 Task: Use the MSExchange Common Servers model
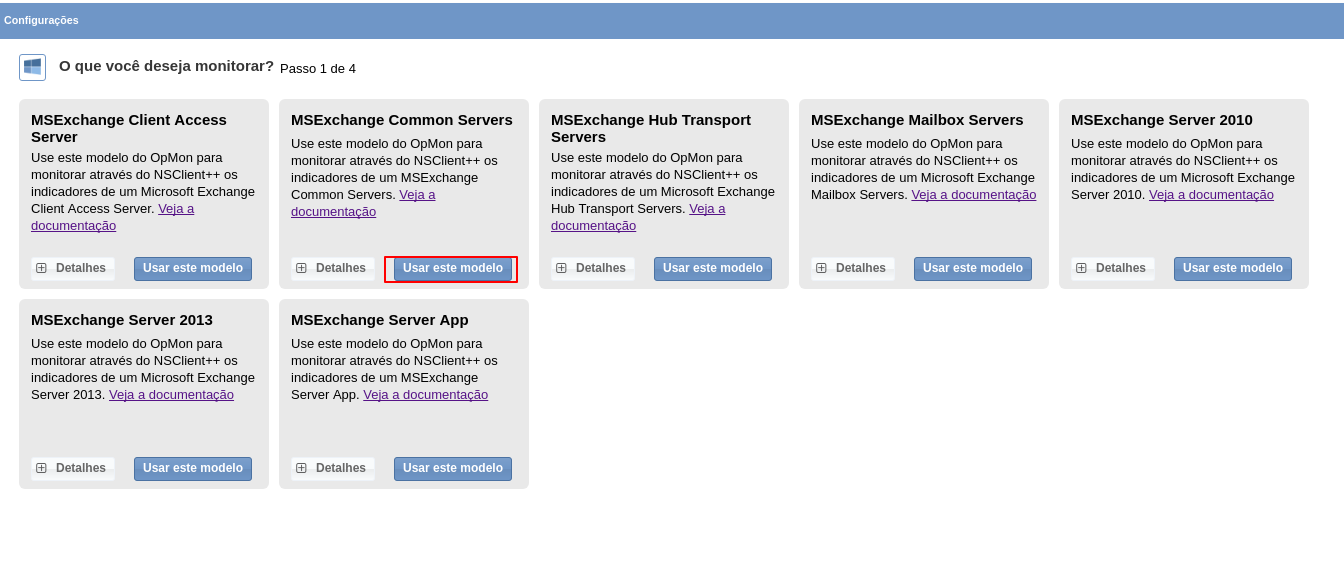(x=452, y=269)
